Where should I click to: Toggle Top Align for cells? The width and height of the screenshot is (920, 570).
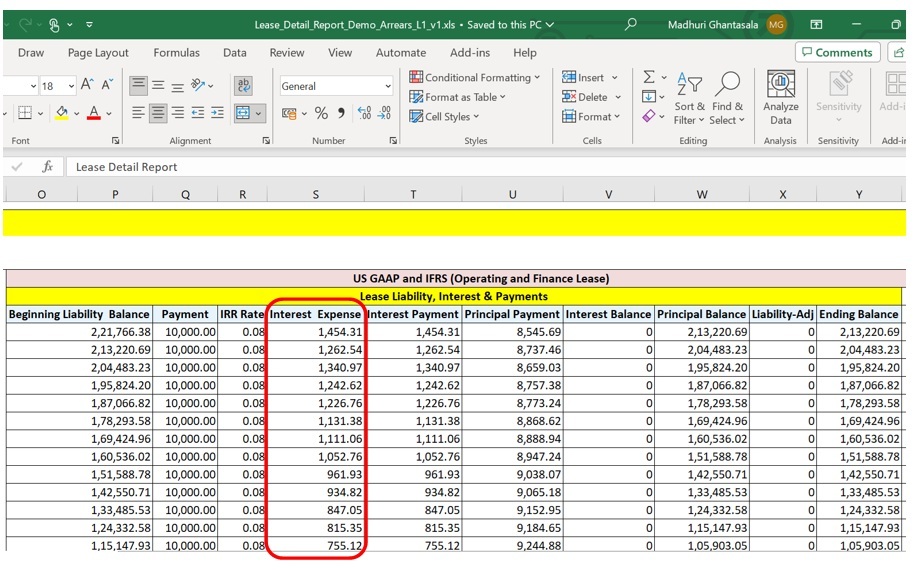click(138, 86)
